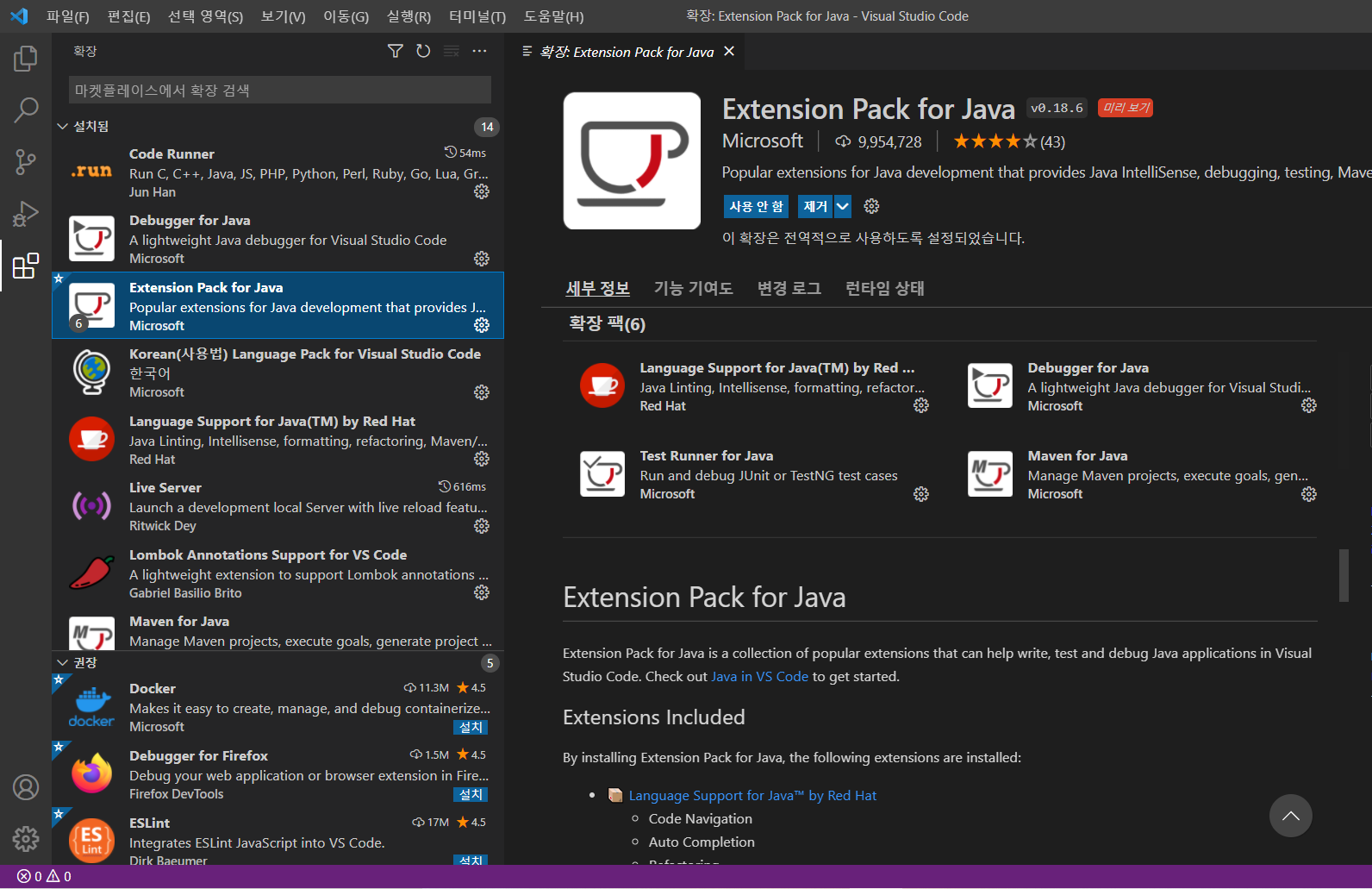Image resolution: width=1372 pixels, height=889 pixels.
Task: Click the marketplace extension search field
Action: coord(280,90)
